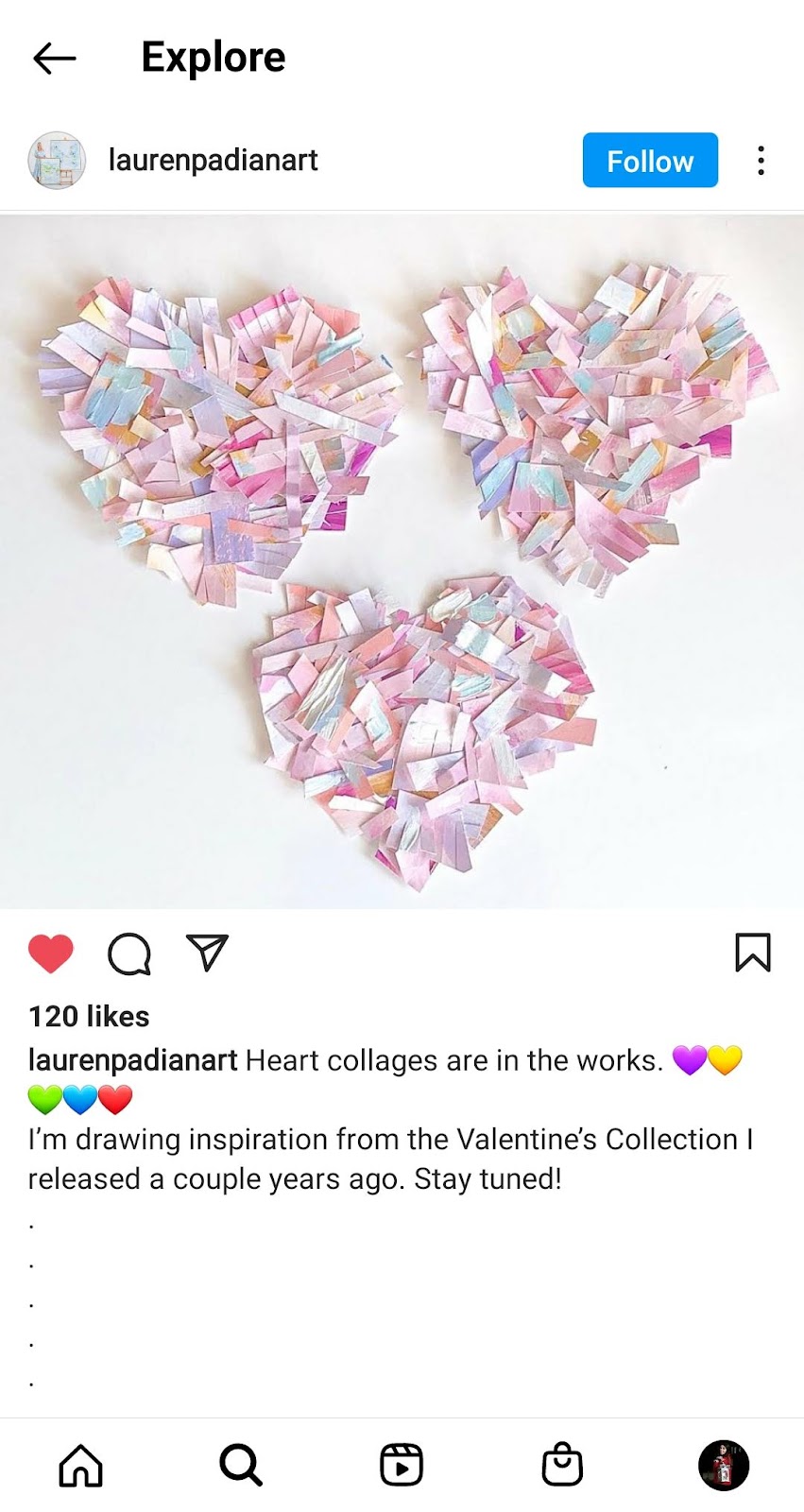This screenshot has width=804, height=1512.
Task: Save post with the bookmark icon
Action: pos(753,953)
